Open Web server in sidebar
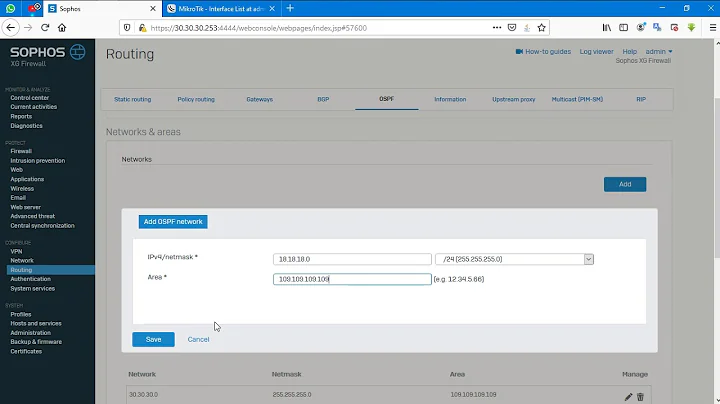 (x=26, y=207)
